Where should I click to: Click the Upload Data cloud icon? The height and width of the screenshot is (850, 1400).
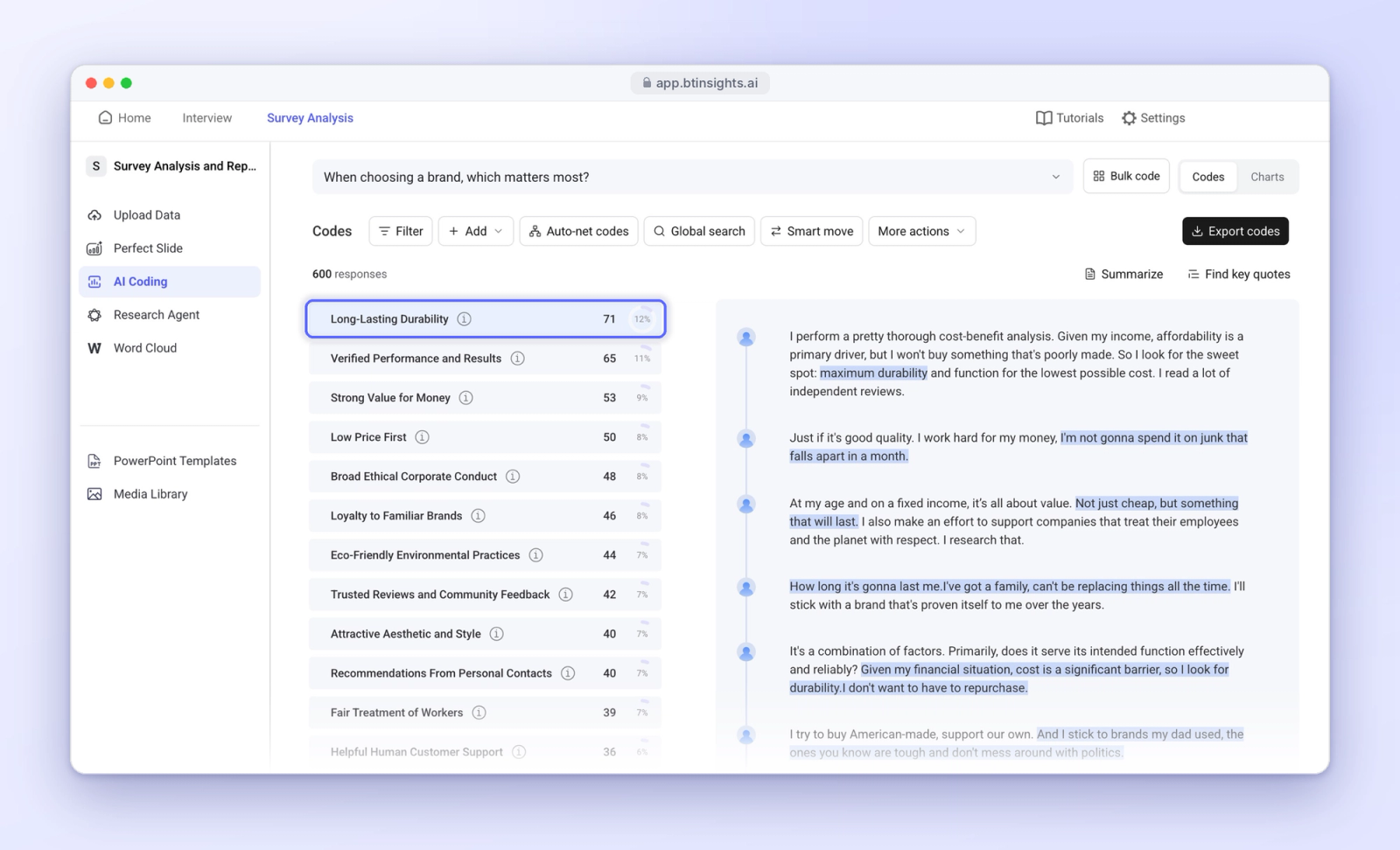(94, 215)
